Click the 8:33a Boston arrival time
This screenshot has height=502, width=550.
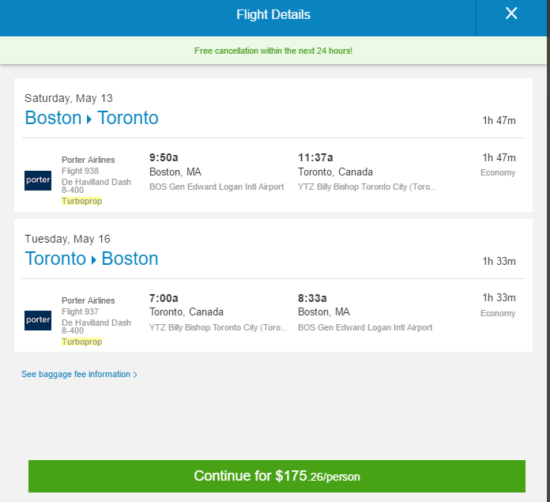[x=312, y=298]
